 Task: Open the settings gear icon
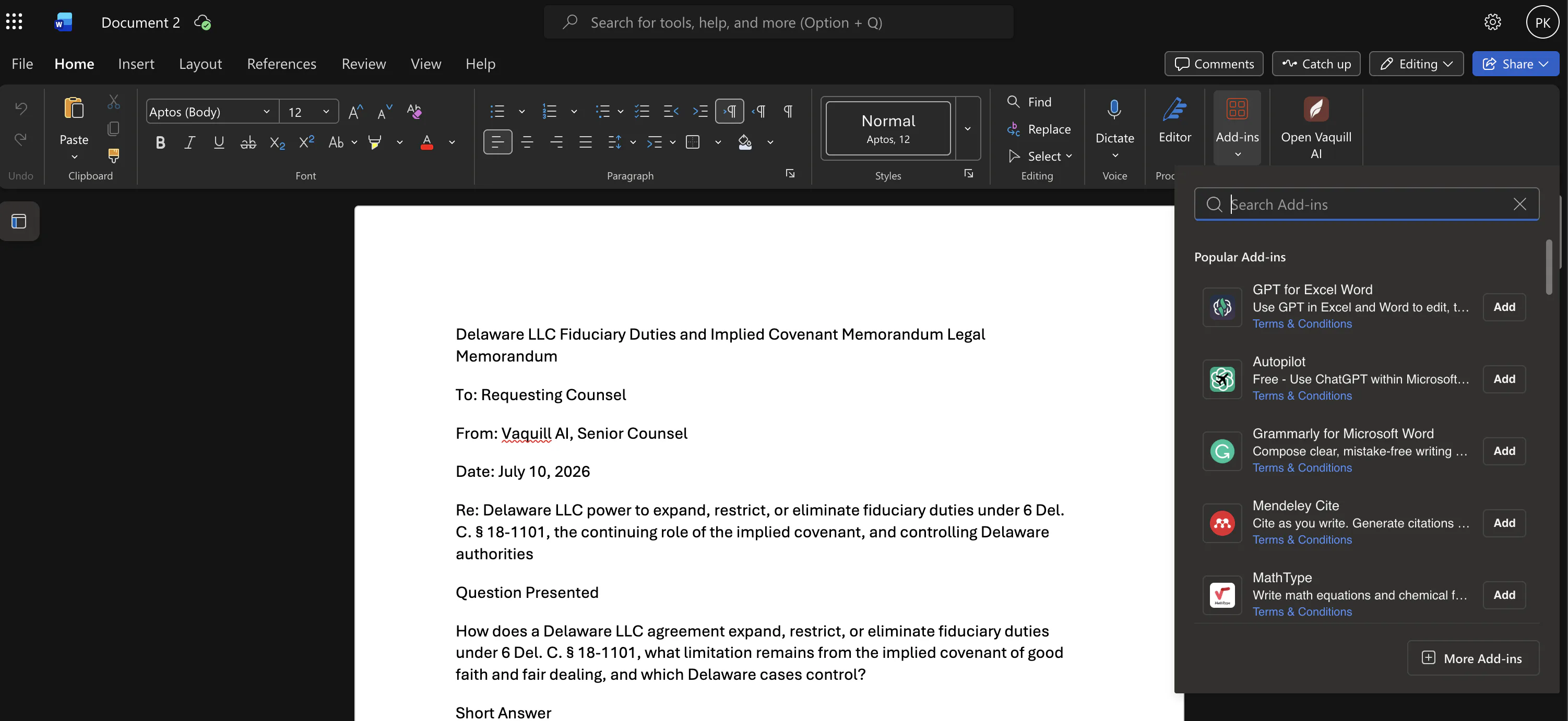[x=1492, y=22]
